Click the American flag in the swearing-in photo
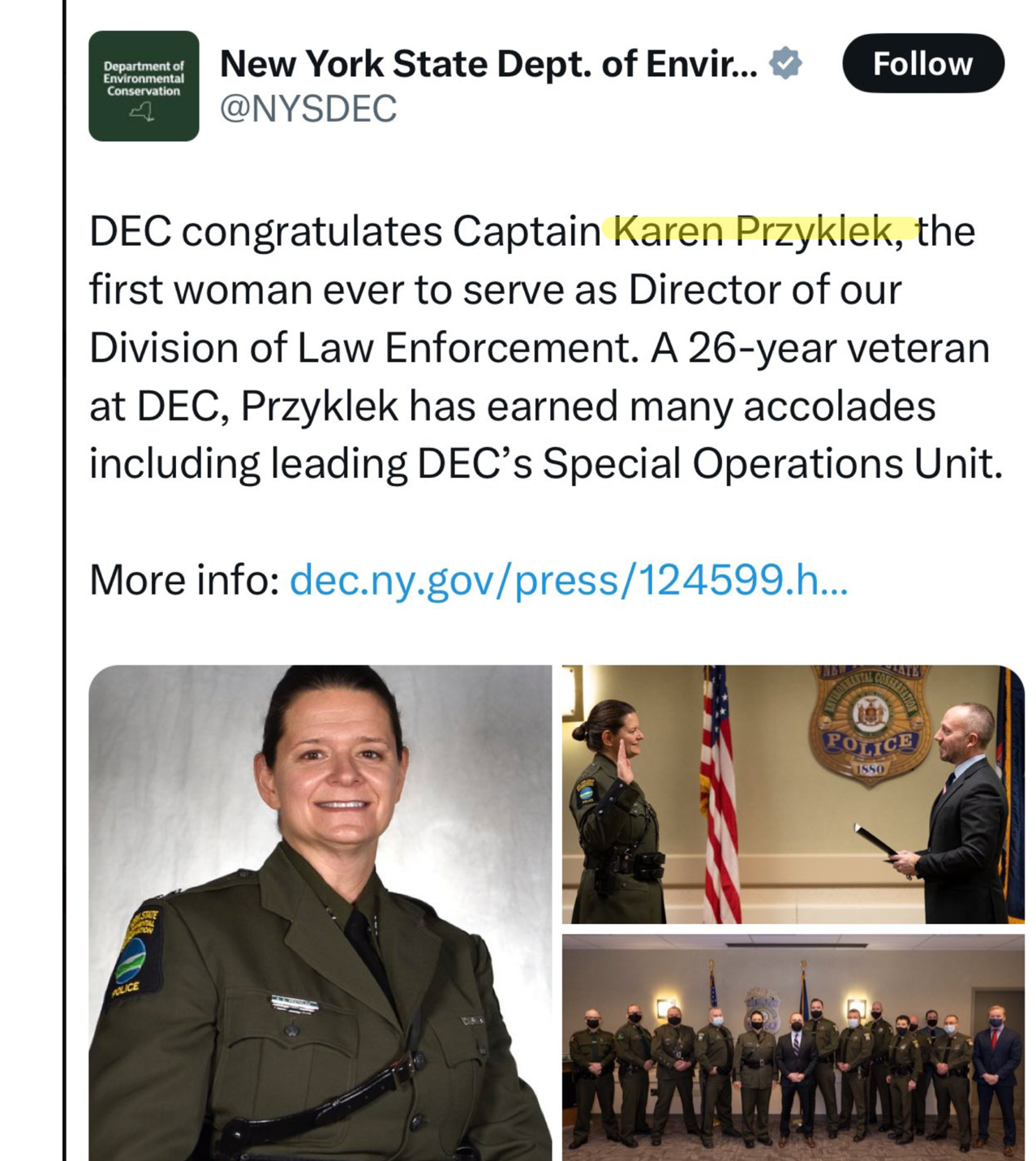Image resolution: width=1036 pixels, height=1161 pixels. pyautogui.click(x=720, y=795)
